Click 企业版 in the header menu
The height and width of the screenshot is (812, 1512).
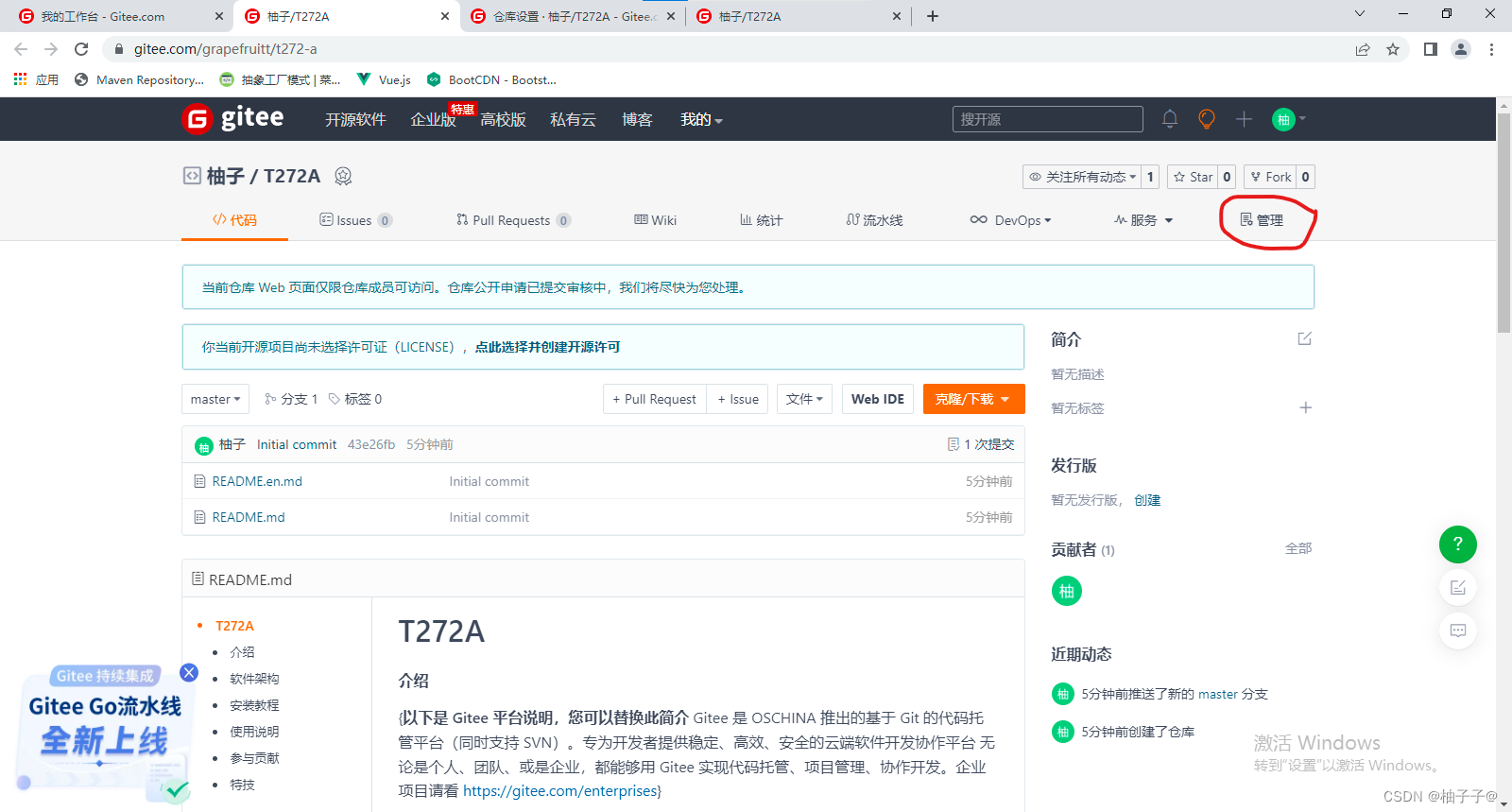[x=433, y=120]
